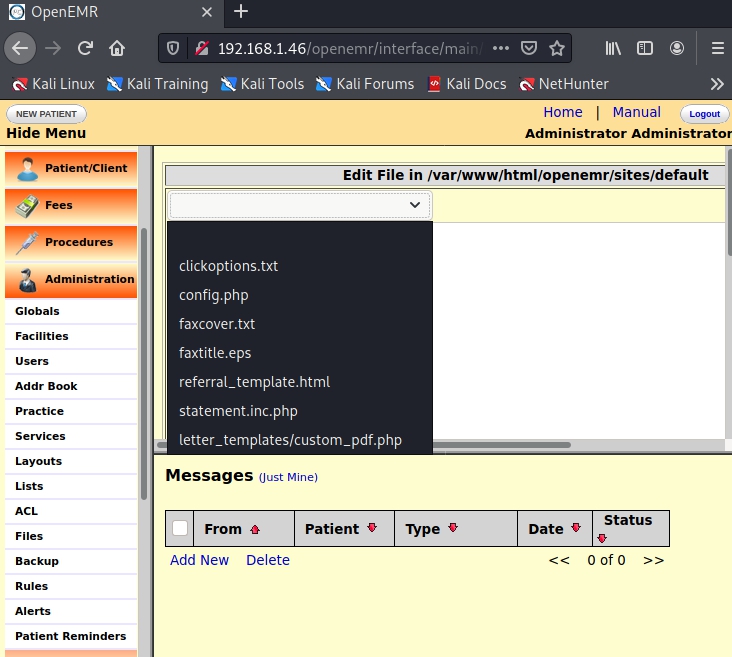Sort messages by the Date arrow
This screenshot has width=732, height=657.
[576, 528]
